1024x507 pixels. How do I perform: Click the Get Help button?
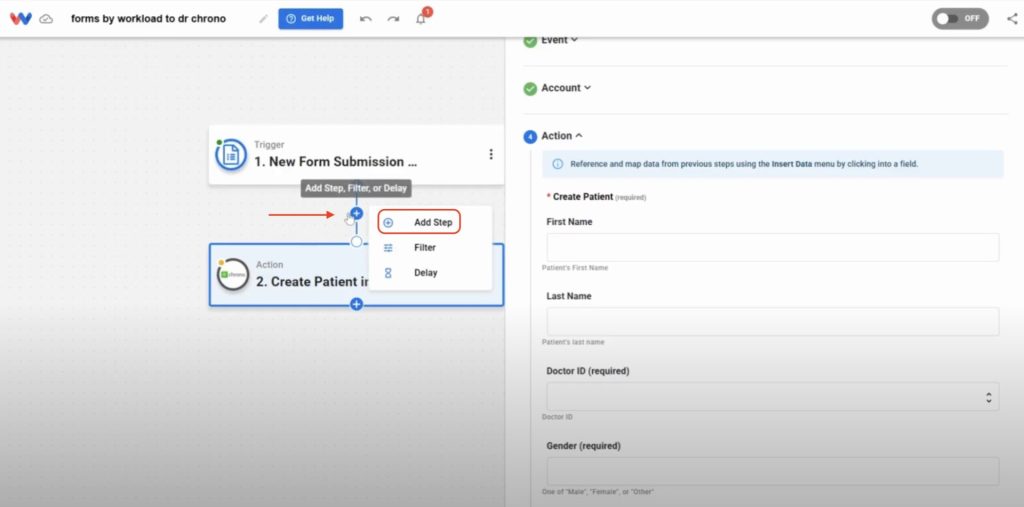pyautogui.click(x=310, y=18)
